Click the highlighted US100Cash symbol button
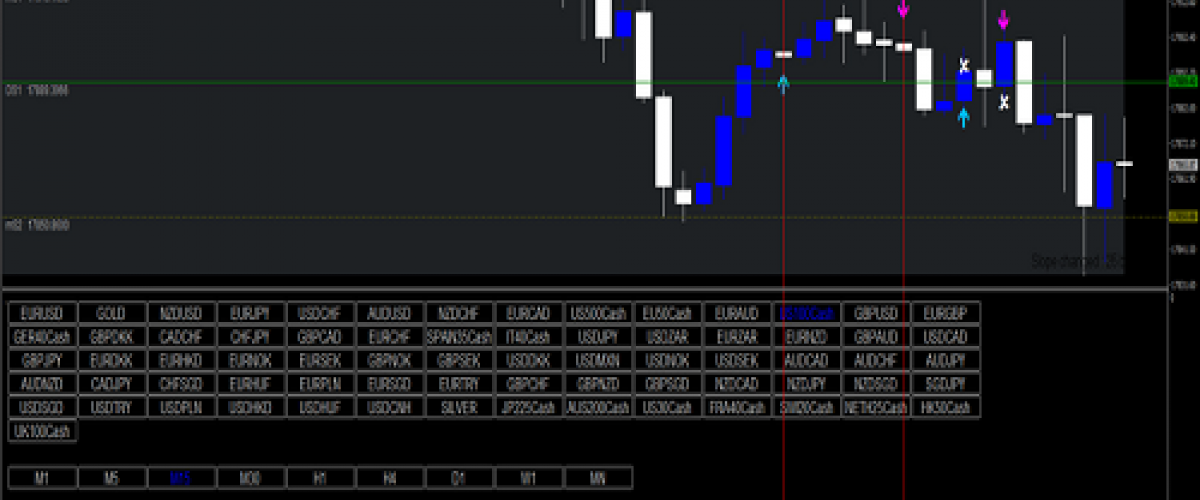 (806, 313)
